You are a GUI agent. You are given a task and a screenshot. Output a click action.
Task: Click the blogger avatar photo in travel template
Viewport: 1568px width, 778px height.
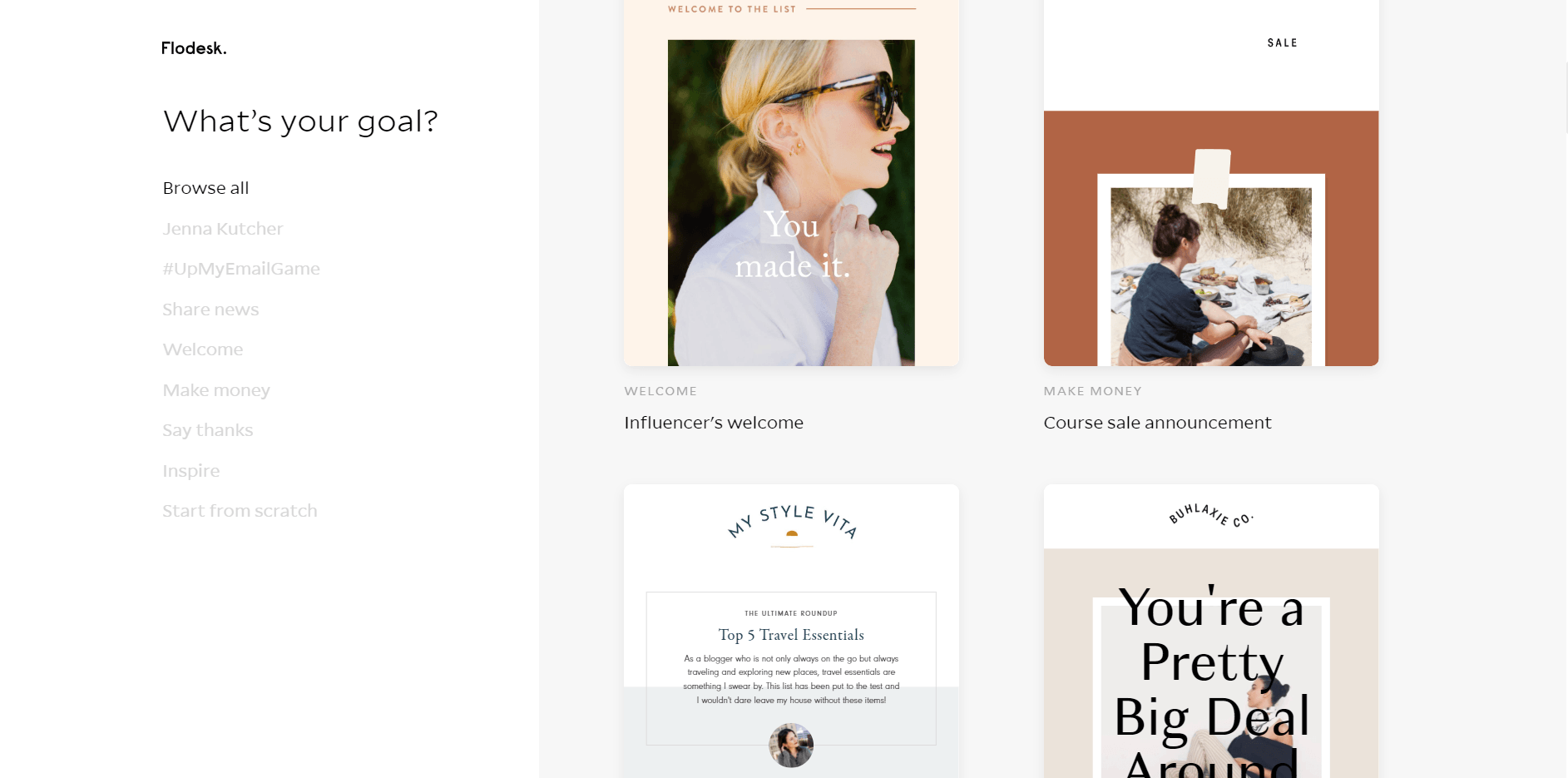[x=791, y=745]
